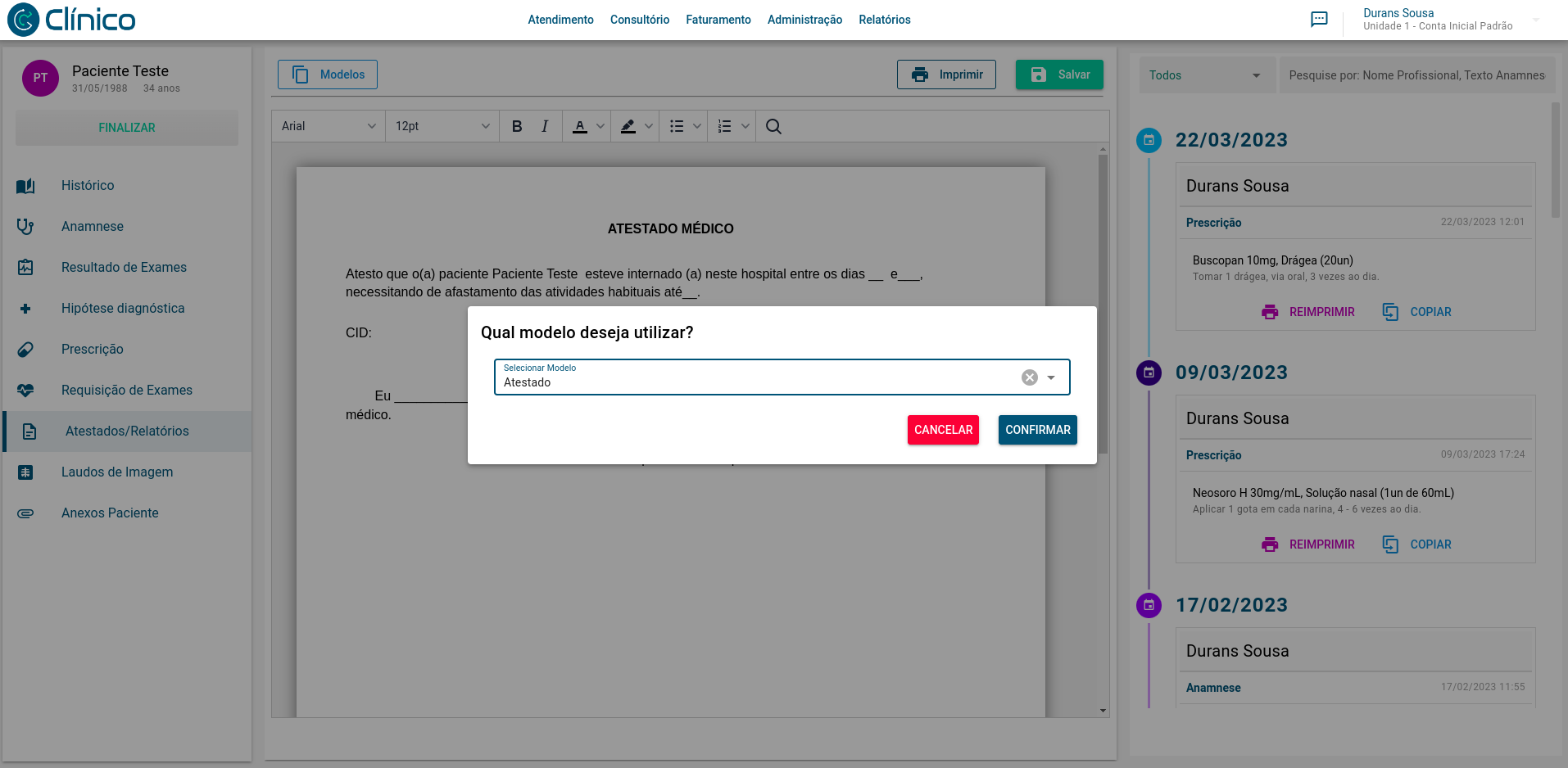Open the Faturamento menu
Image resolution: width=1568 pixels, height=768 pixels.
click(718, 20)
